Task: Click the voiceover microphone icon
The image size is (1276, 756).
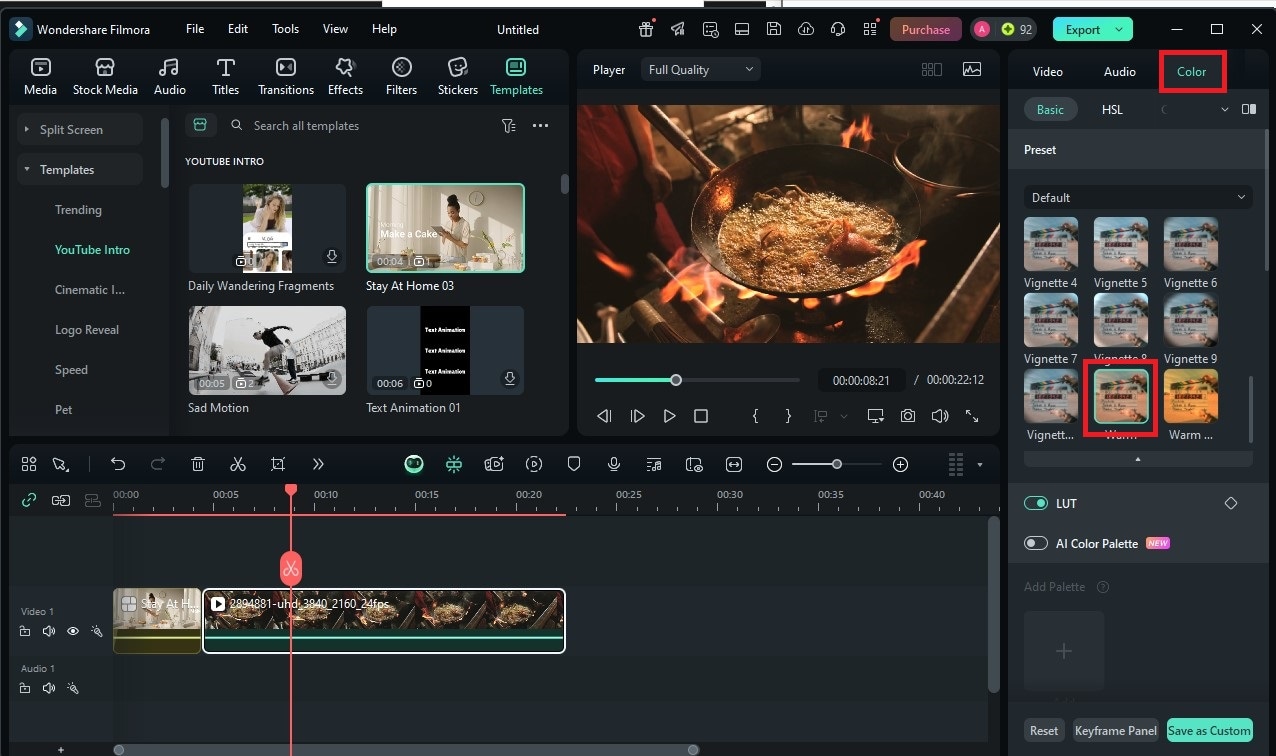Action: point(614,464)
